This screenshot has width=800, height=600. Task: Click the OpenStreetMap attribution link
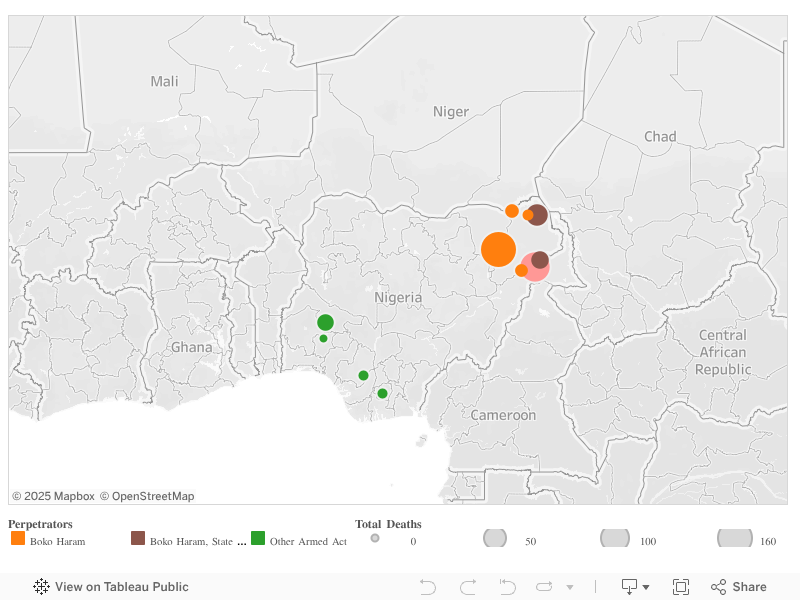(x=147, y=496)
